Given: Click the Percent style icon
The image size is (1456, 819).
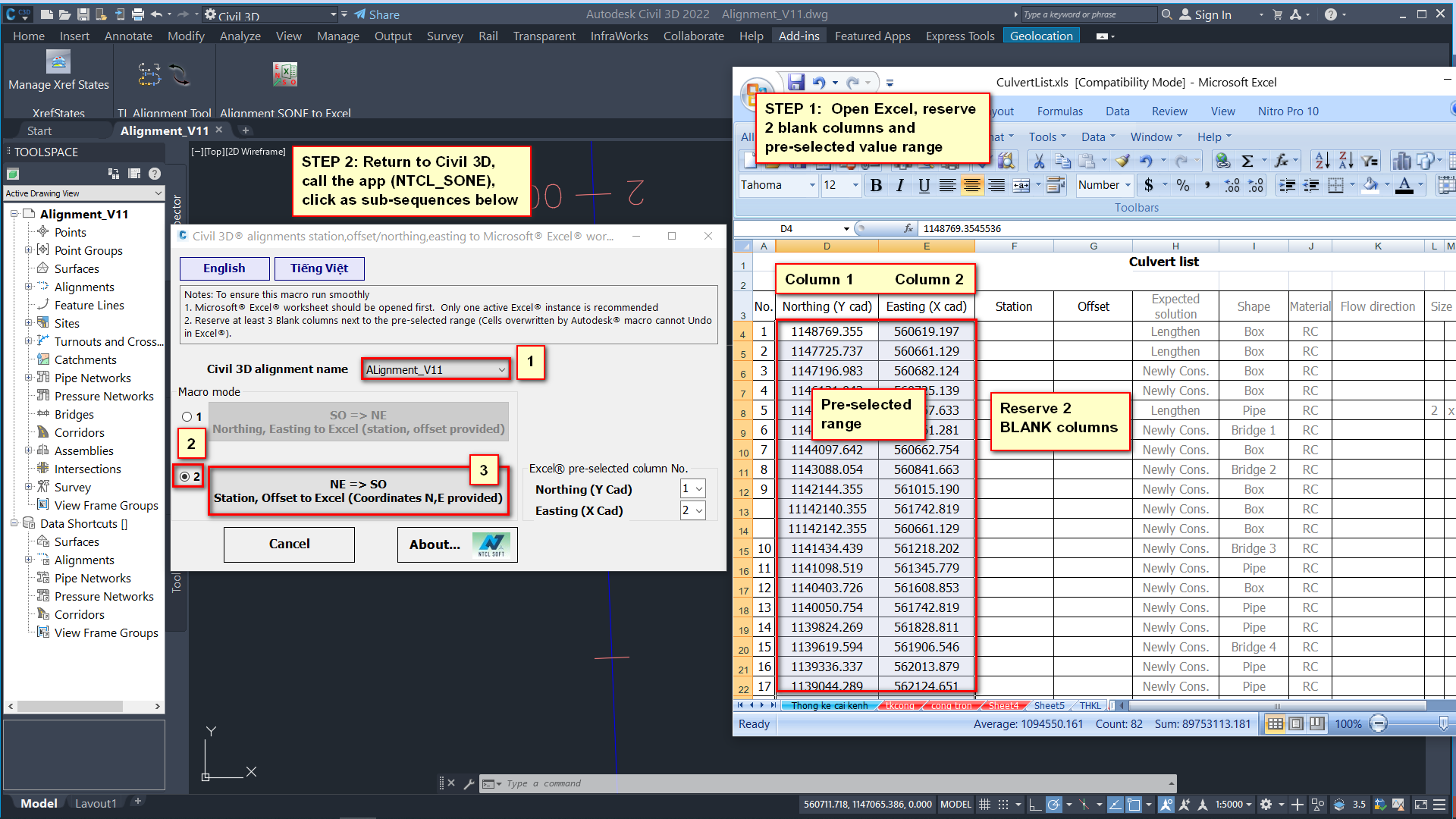Looking at the screenshot, I should (x=1182, y=185).
